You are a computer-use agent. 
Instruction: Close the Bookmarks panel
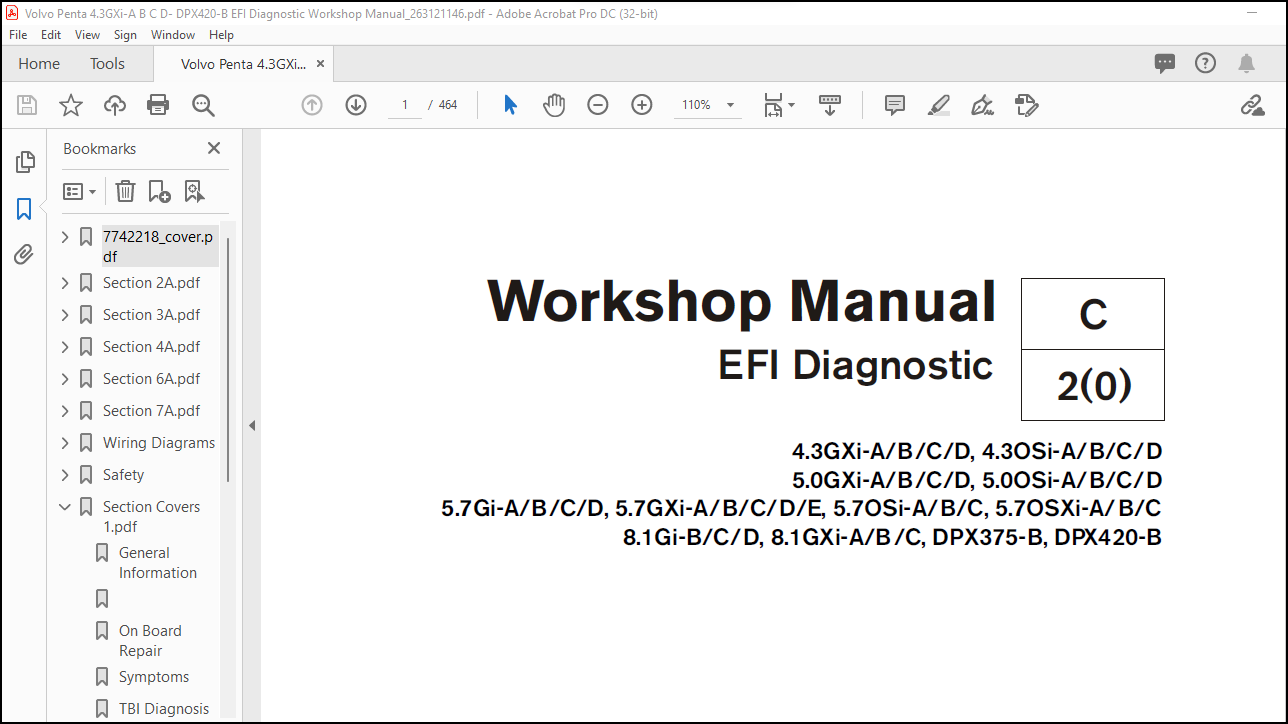pos(213,148)
